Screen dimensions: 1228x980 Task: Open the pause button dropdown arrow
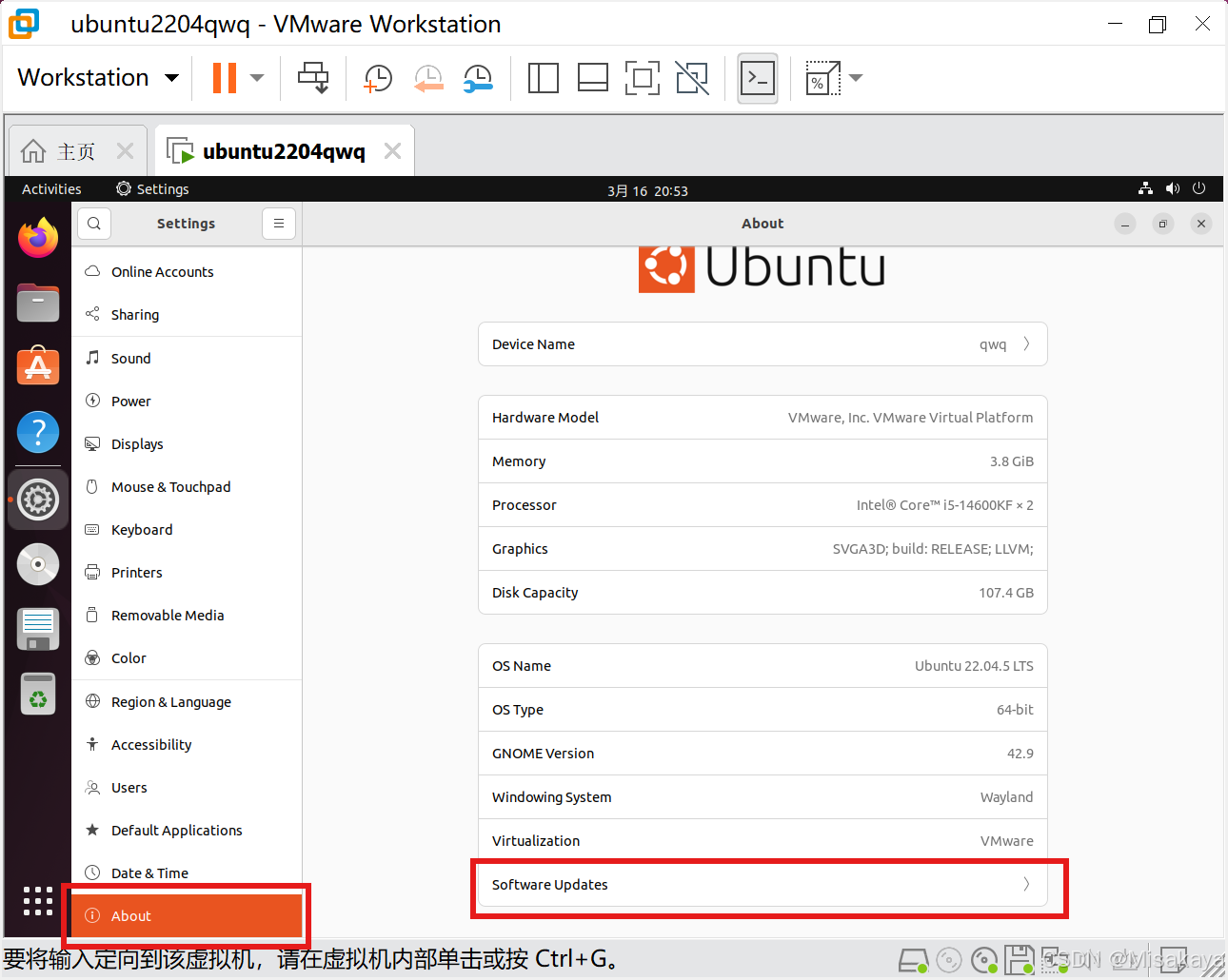(x=257, y=78)
